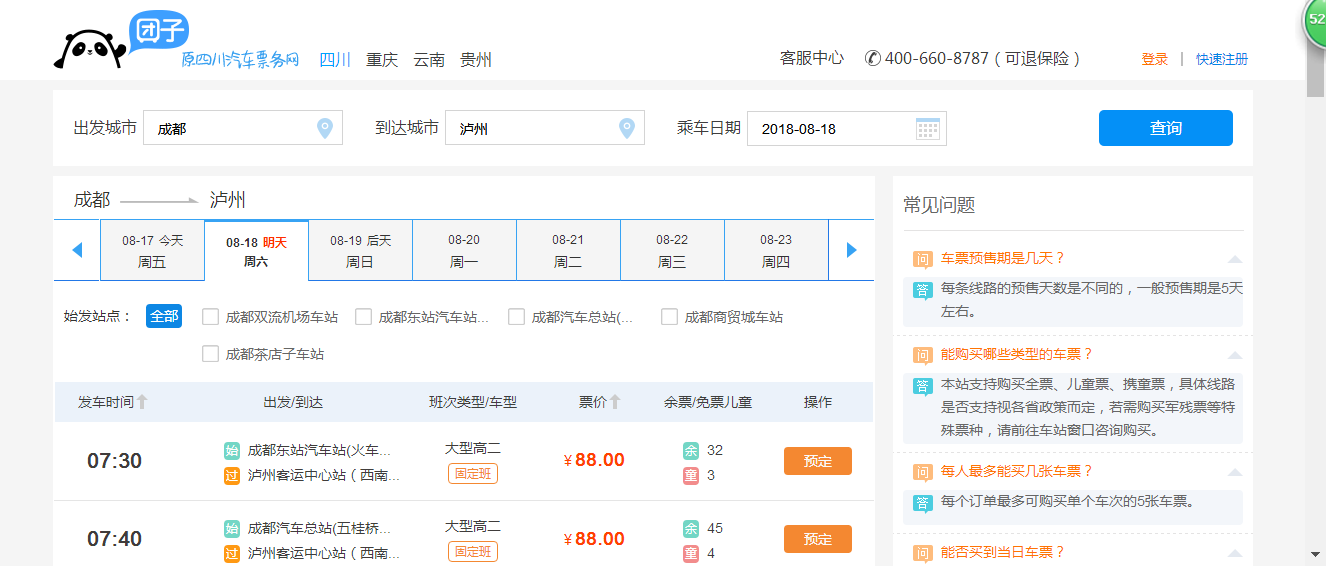
Task: Toggle the 每人最多能买几张车票 FAQ arrow
Action: (x=1234, y=472)
